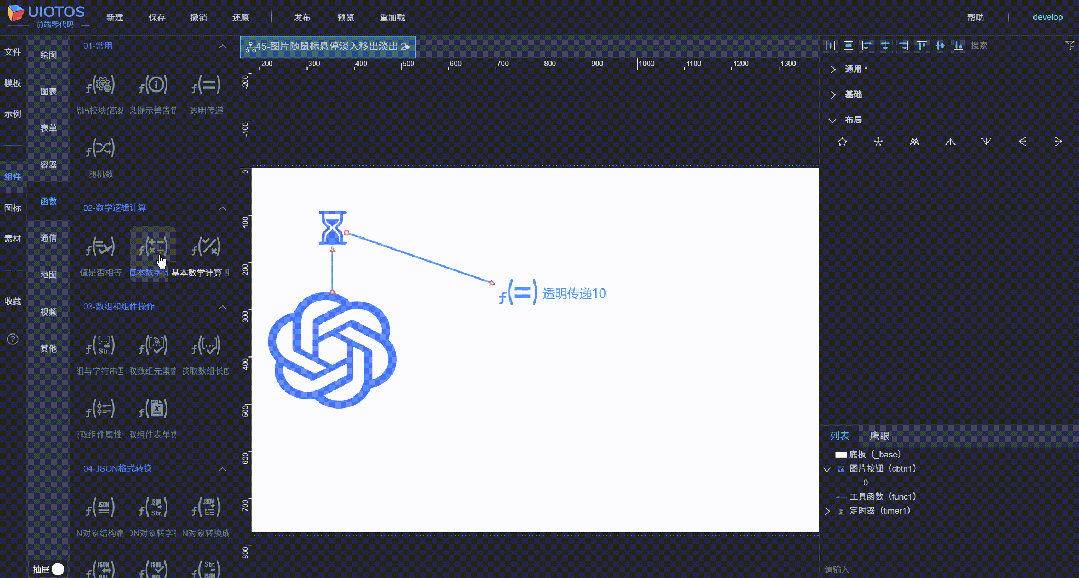Click 预览 in the top bar

coord(347,17)
